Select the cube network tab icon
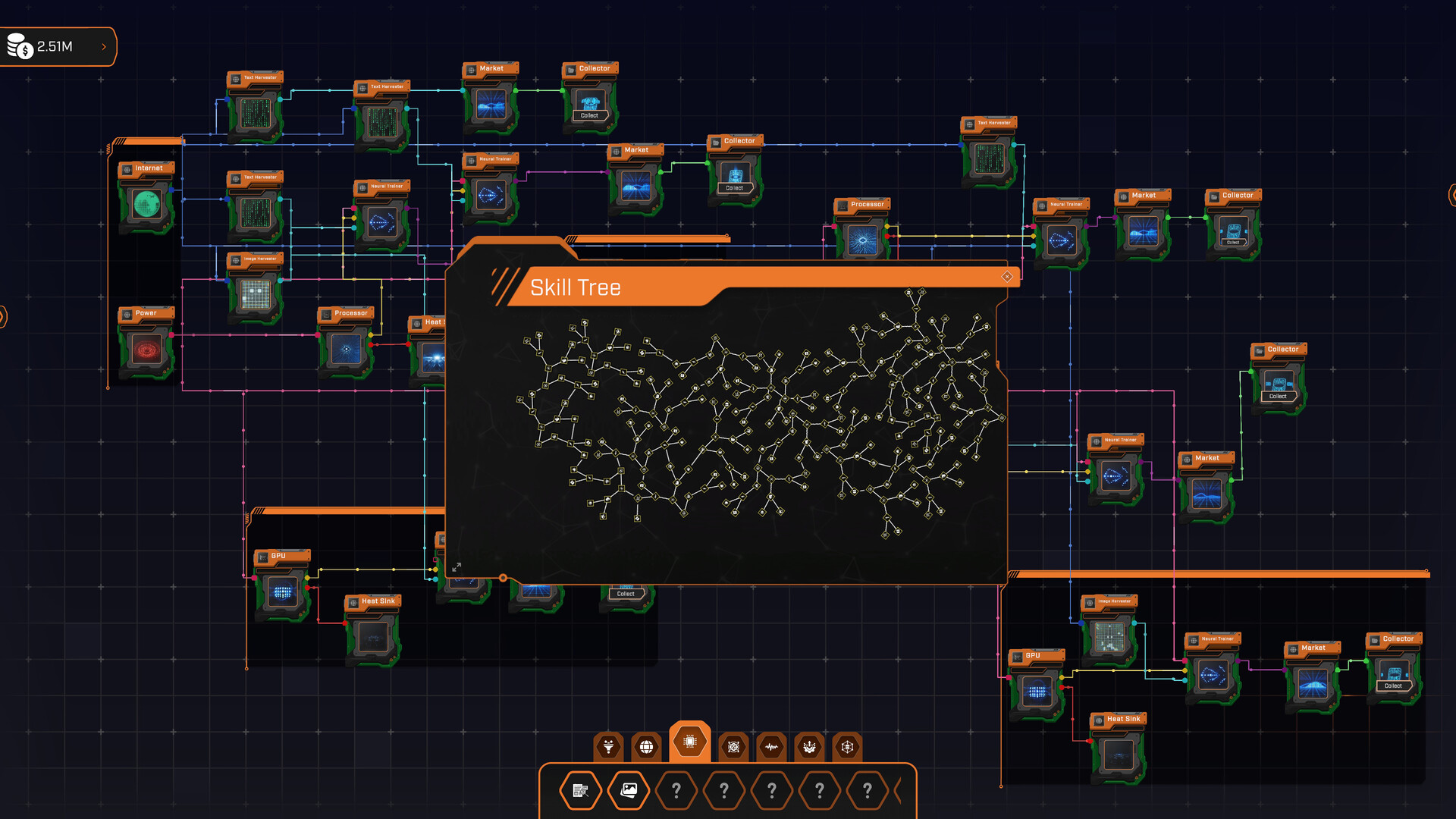This screenshot has width=1456, height=819. (847, 745)
